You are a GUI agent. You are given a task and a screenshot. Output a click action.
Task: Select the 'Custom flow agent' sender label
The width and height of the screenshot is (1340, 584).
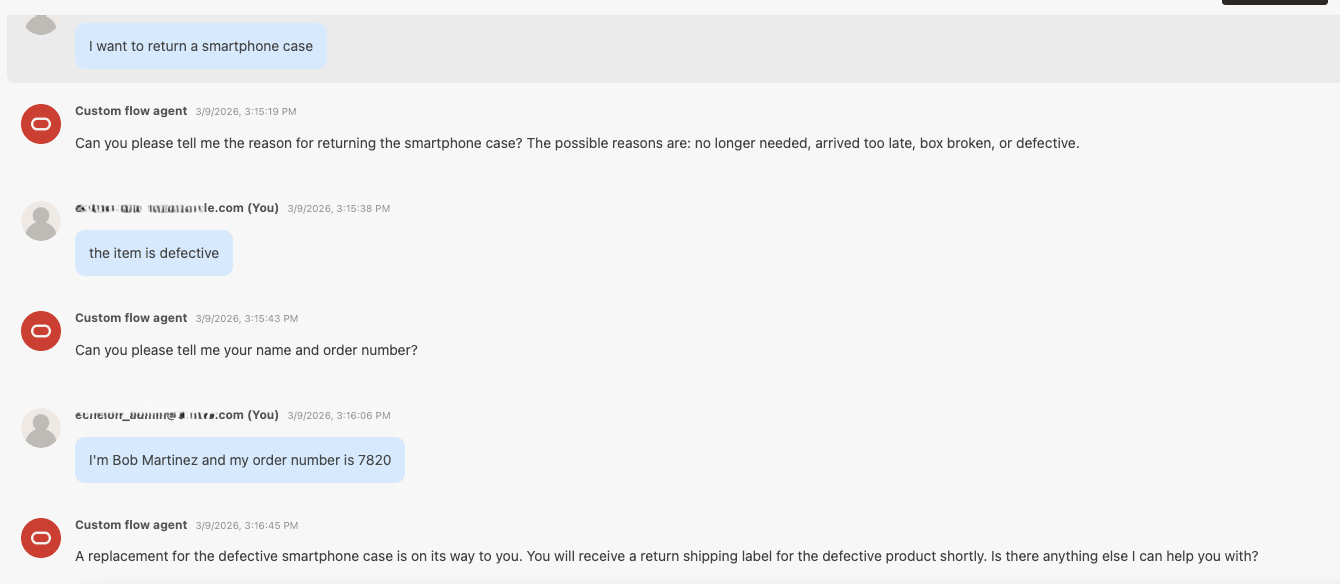click(131, 111)
